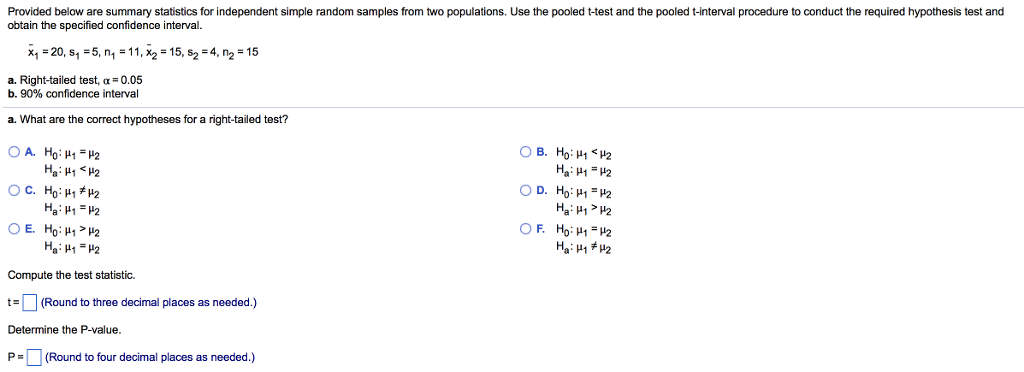Click the Ha: μ1 > μ2 text in option D
1024x372 pixels.
pos(583,210)
